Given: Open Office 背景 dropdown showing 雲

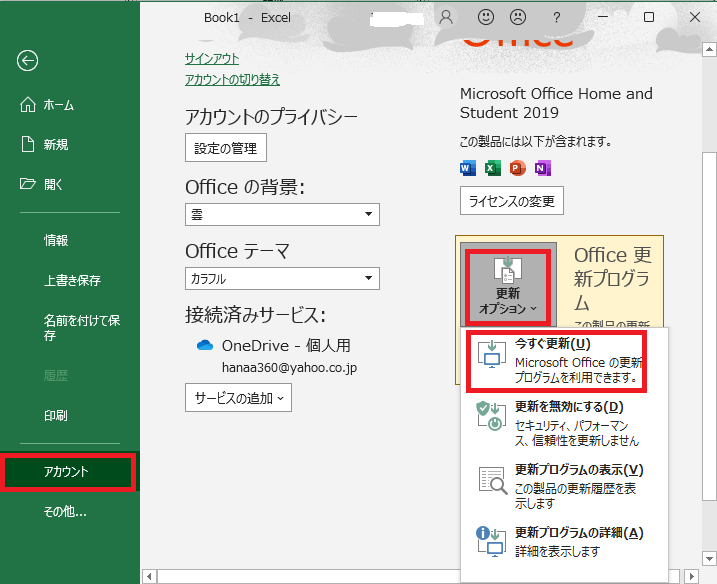Looking at the screenshot, I should pyautogui.click(x=282, y=214).
